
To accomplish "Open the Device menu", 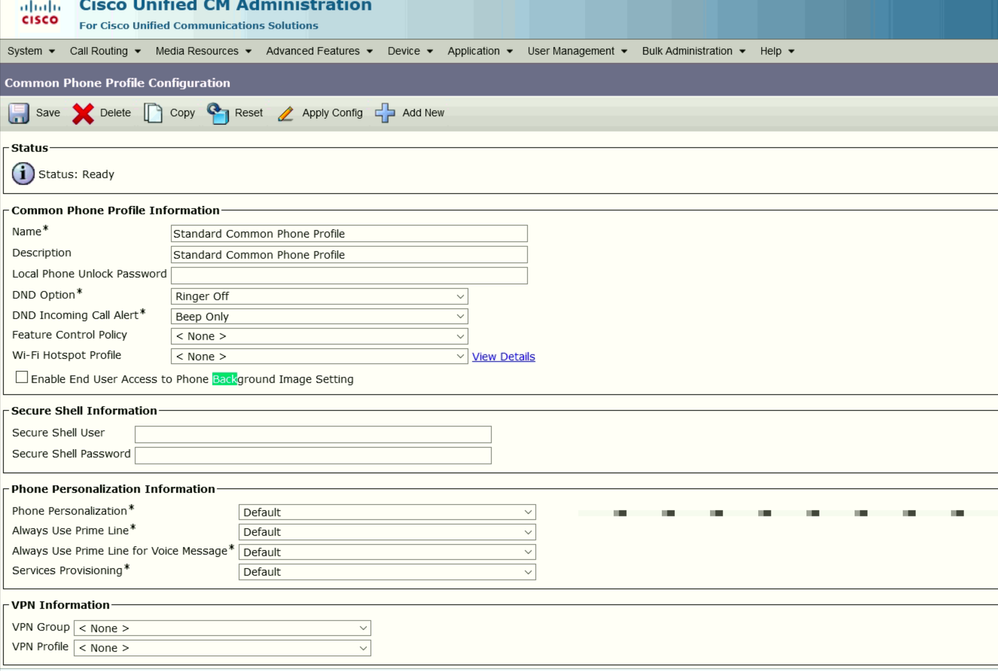I will click(x=410, y=51).
